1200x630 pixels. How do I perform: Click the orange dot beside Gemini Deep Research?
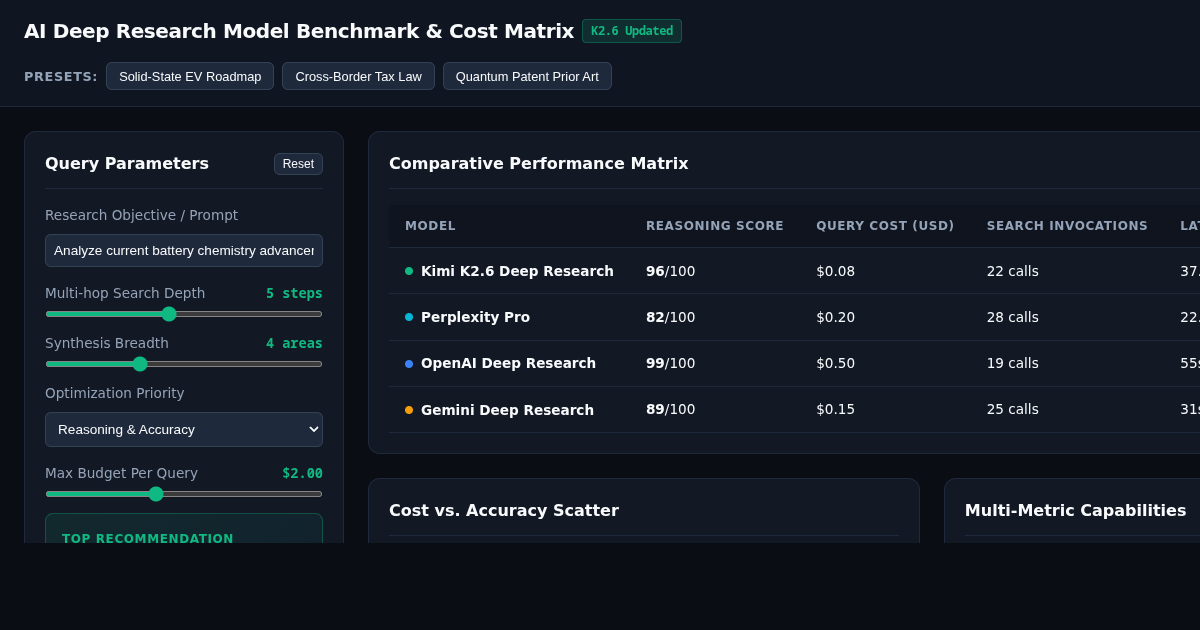coord(409,410)
